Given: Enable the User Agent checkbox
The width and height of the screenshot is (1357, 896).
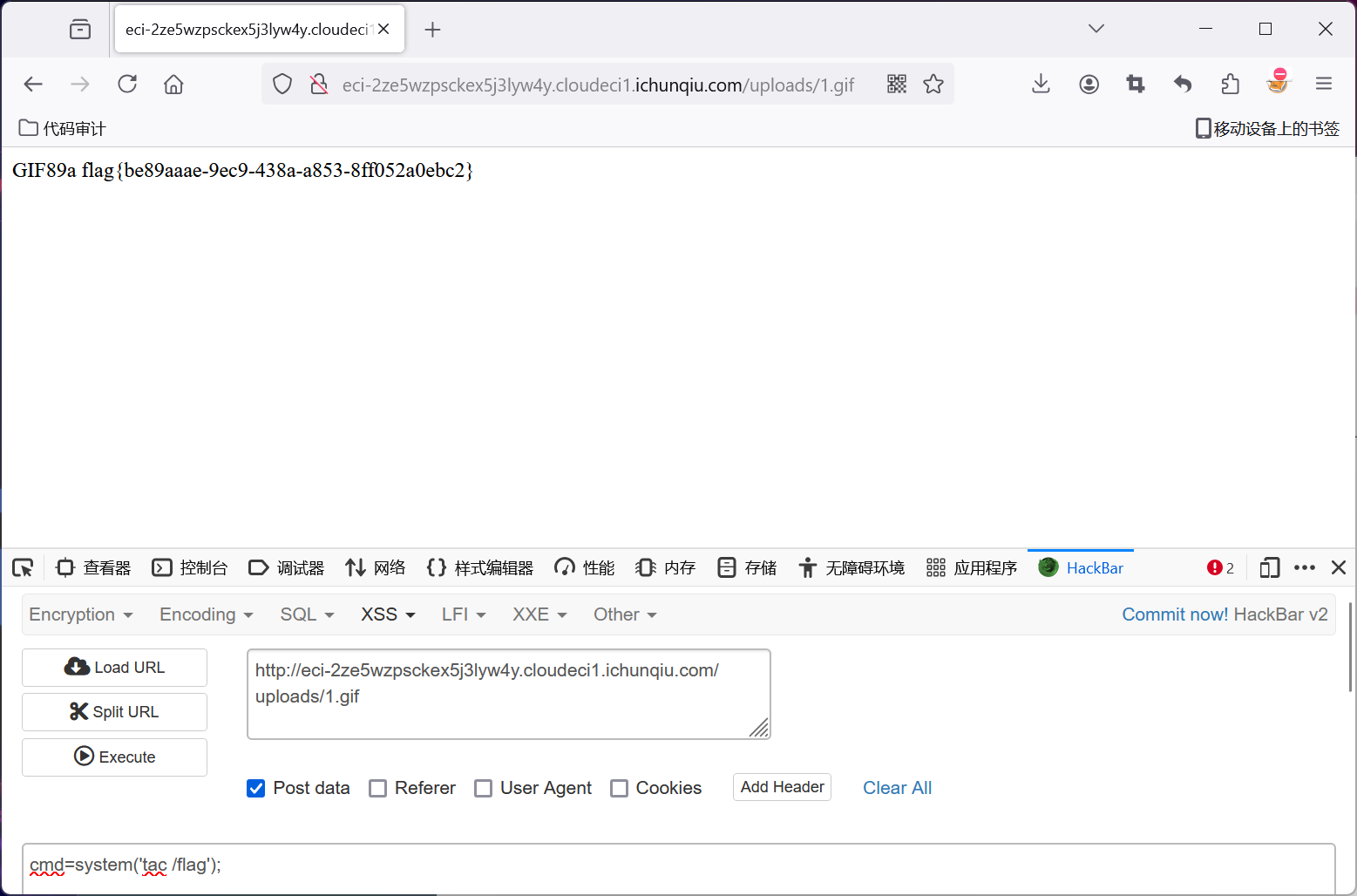Looking at the screenshot, I should pyautogui.click(x=483, y=788).
